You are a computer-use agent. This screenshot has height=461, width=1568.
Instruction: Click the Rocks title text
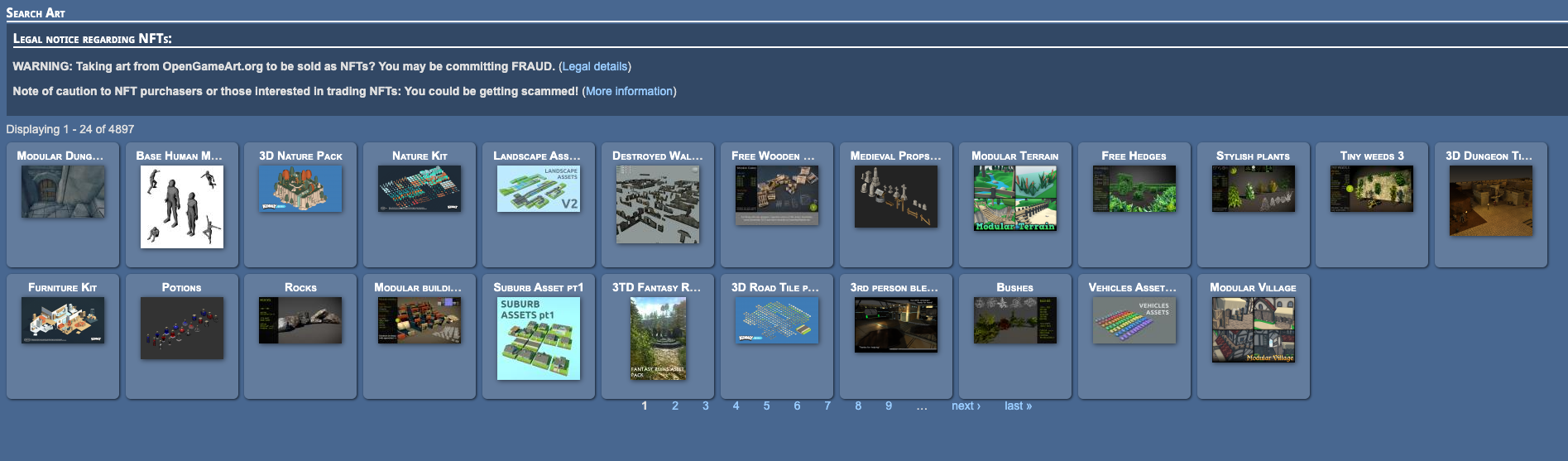pos(300,287)
